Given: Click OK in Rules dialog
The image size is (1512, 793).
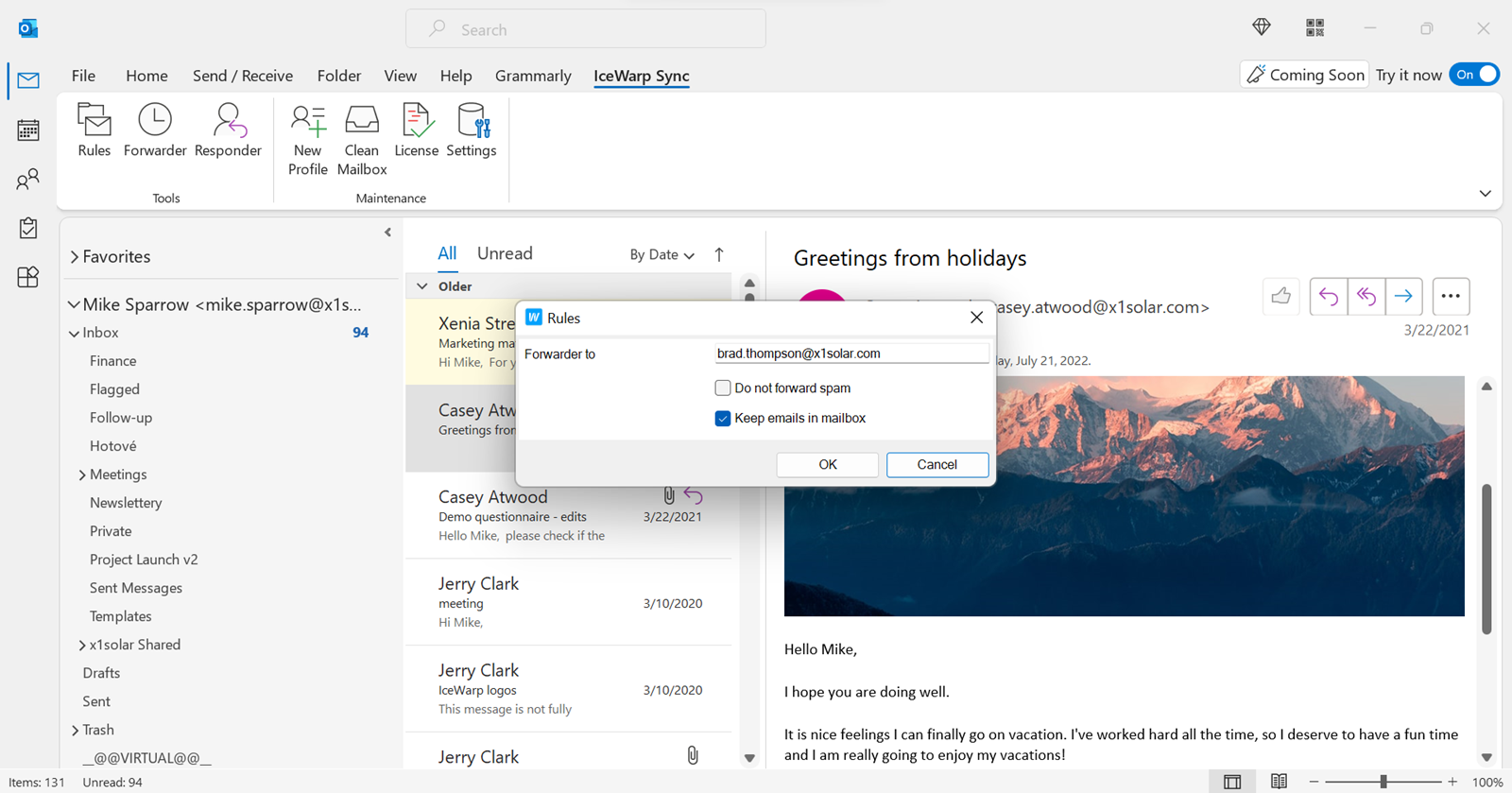Looking at the screenshot, I should pos(828,464).
